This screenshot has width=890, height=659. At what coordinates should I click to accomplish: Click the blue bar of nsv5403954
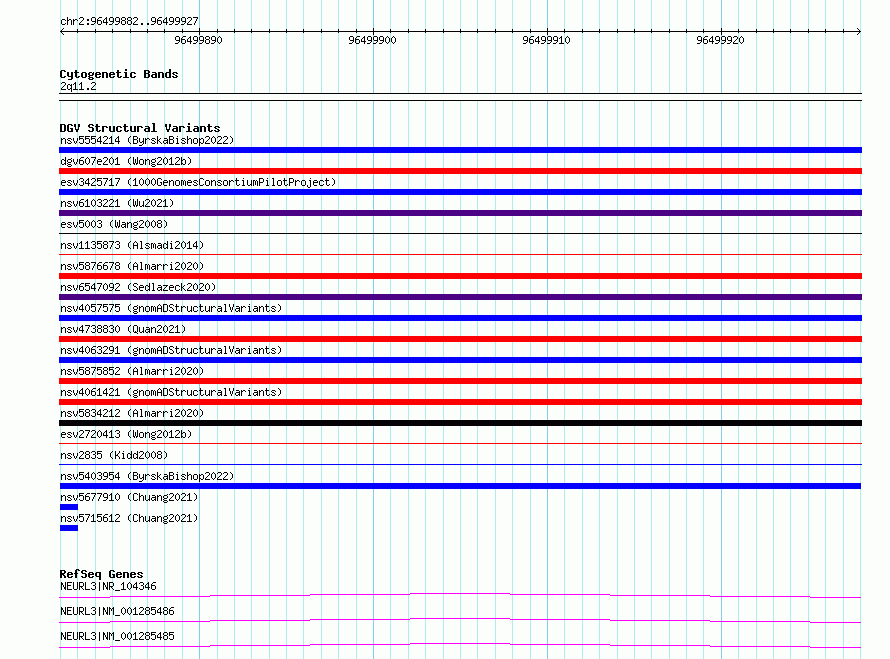[460, 486]
